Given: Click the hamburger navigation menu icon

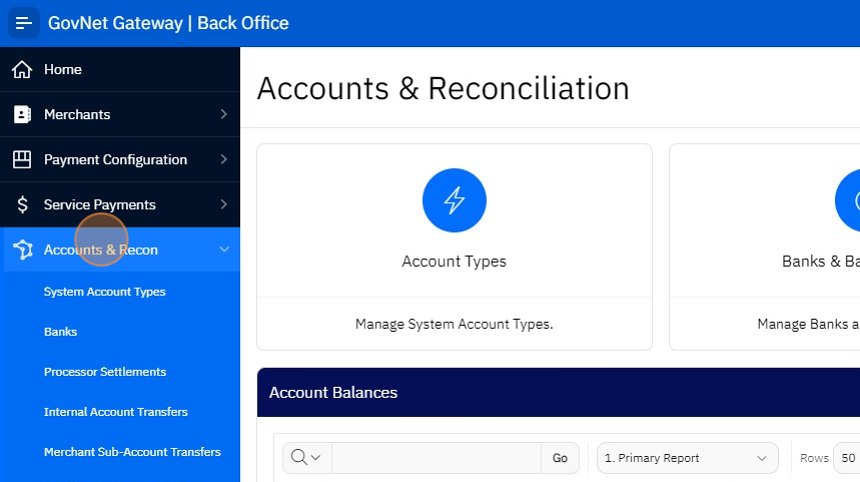Looking at the screenshot, I should 23,23.
